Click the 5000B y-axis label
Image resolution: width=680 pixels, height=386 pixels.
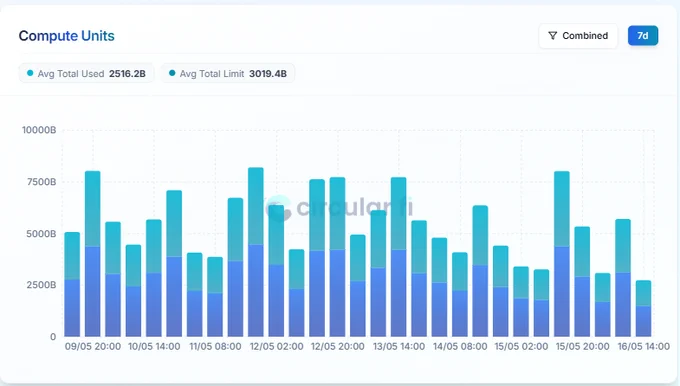(42, 234)
